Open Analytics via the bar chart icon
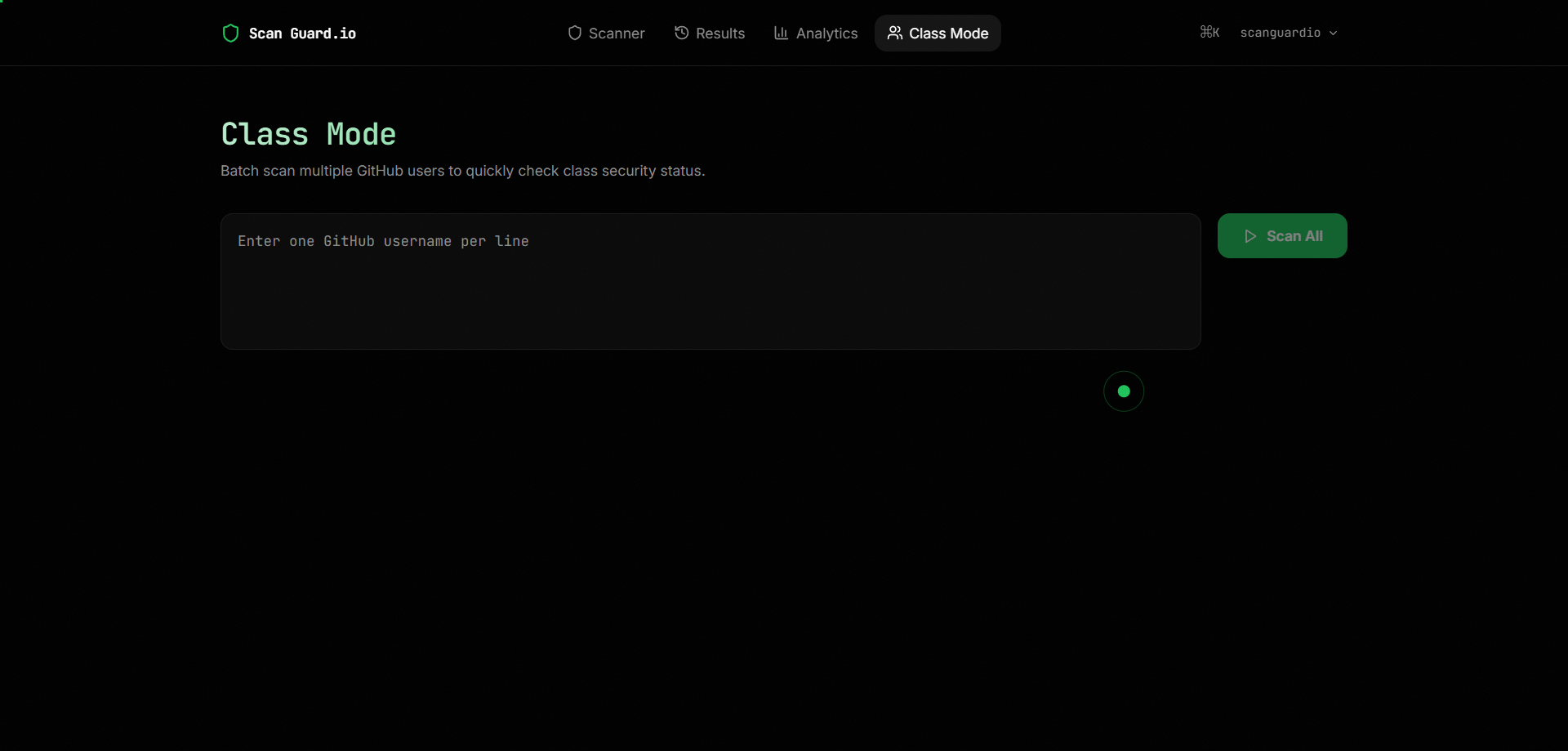Screen dimensions: 1568x751 point(782,33)
